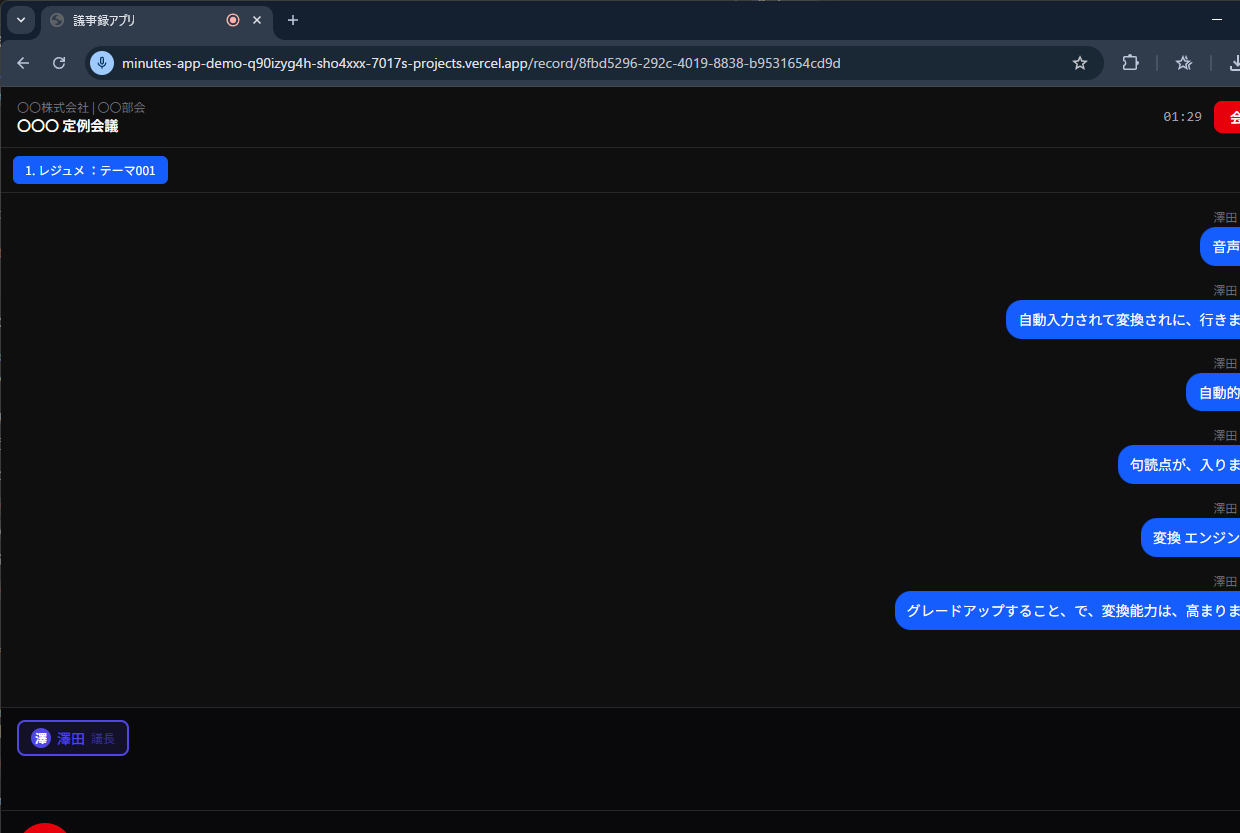Bookmark this page with the star icon
Viewport: 1240px width, 833px height.
click(x=1079, y=63)
